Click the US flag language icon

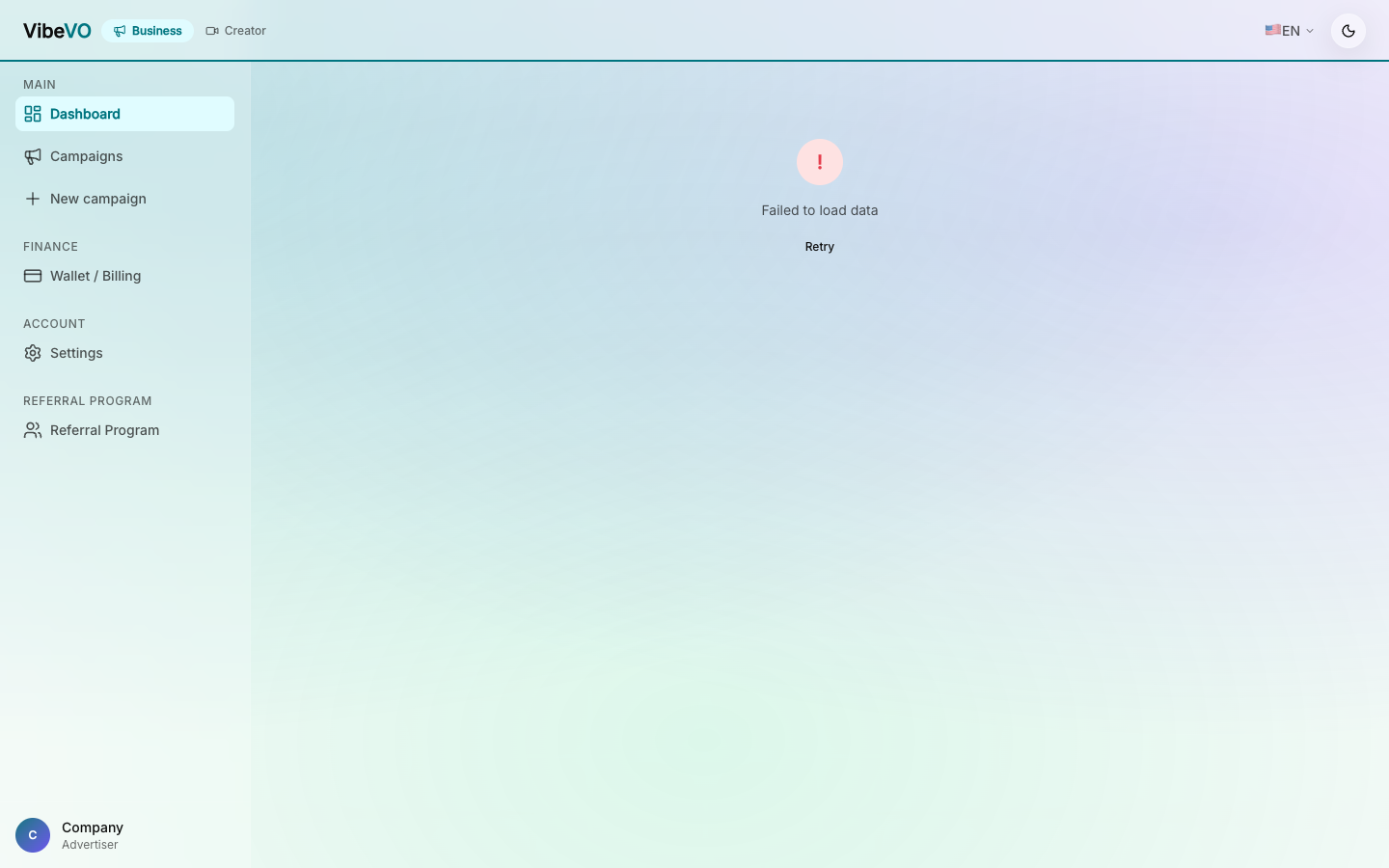pyautogui.click(x=1273, y=30)
